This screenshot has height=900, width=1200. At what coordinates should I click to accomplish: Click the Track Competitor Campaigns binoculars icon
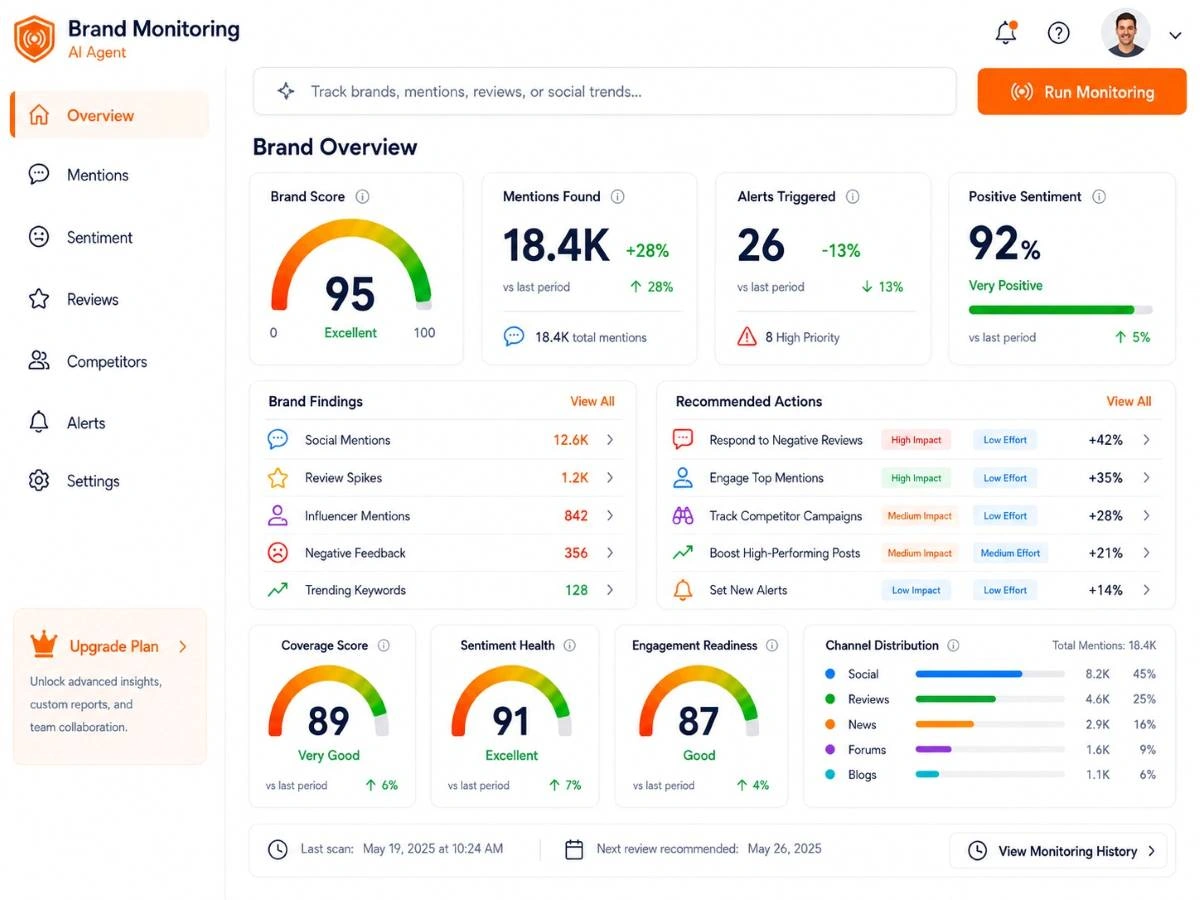pos(683,516)
